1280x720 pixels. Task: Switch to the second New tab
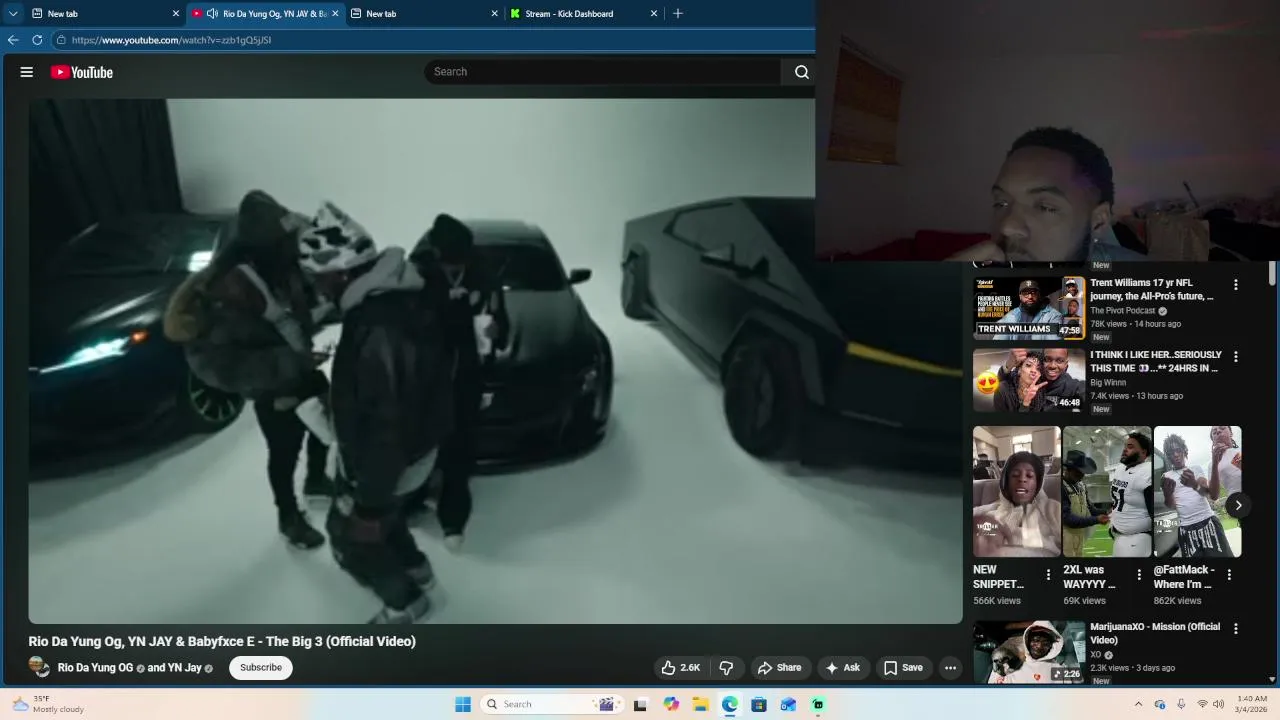click(423, 14)
